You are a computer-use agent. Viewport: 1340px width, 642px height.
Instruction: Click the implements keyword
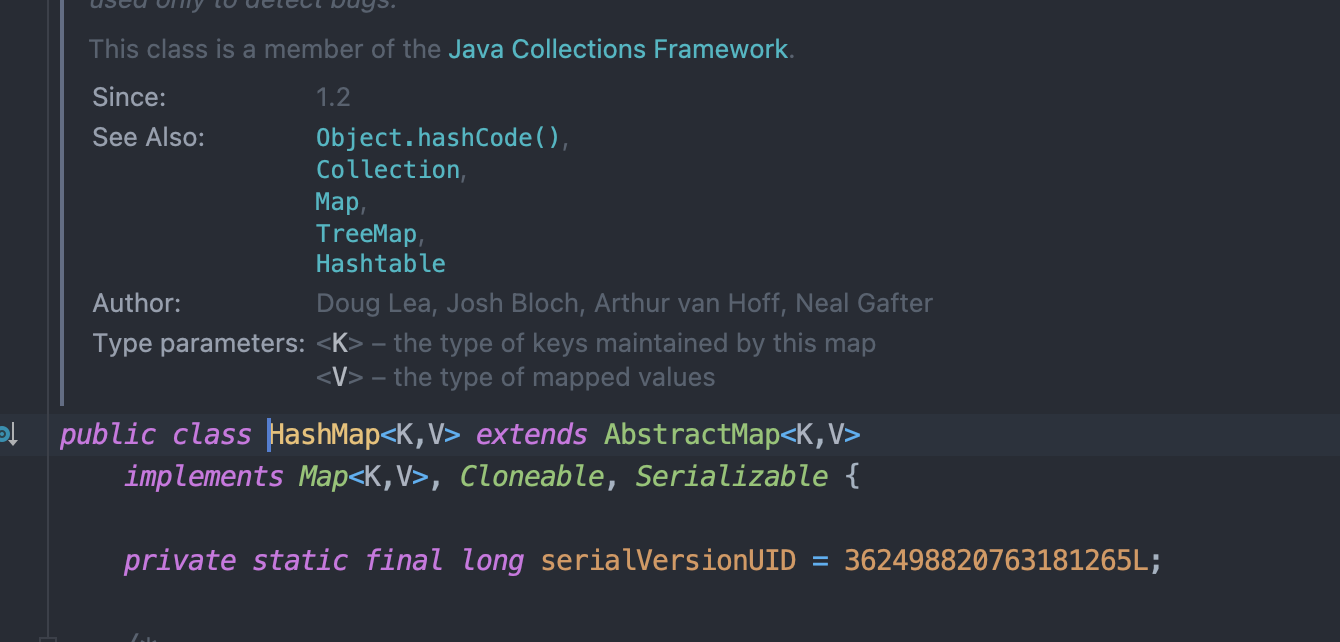(x=204, y=476)
